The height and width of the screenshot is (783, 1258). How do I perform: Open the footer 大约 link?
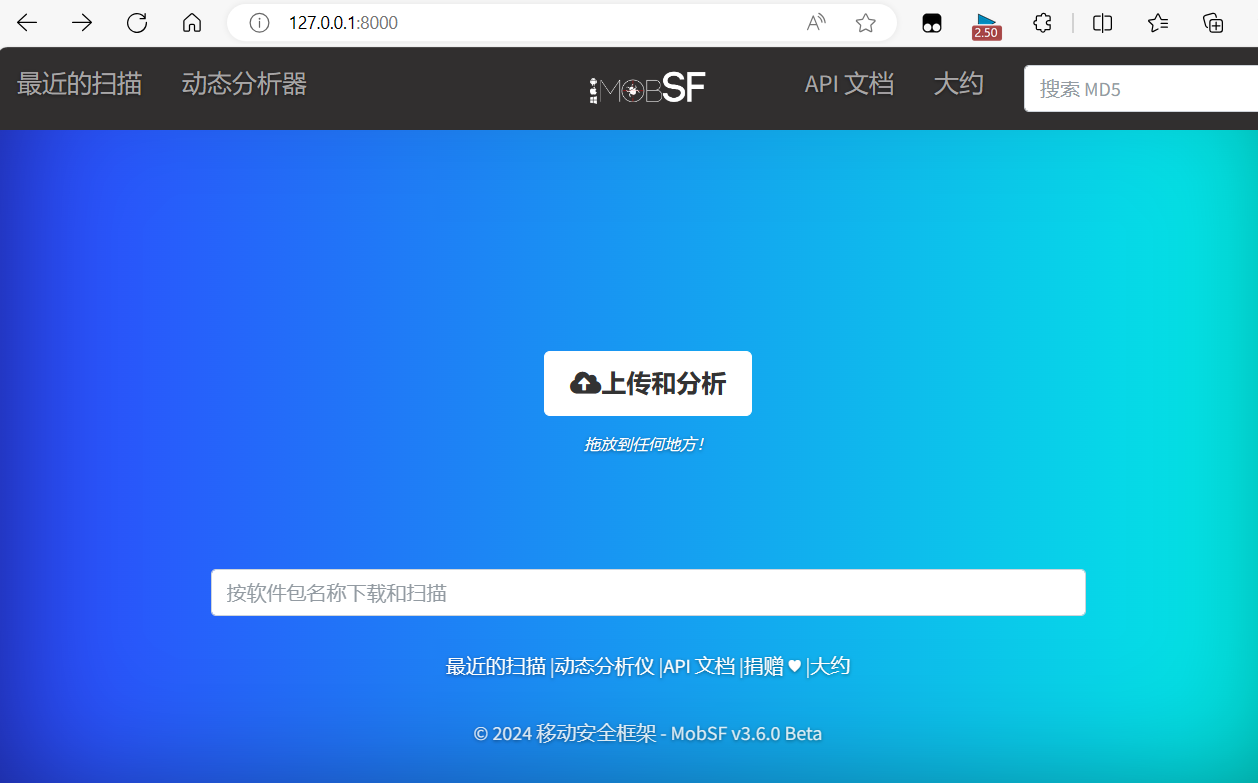click(x=830, y=666)
